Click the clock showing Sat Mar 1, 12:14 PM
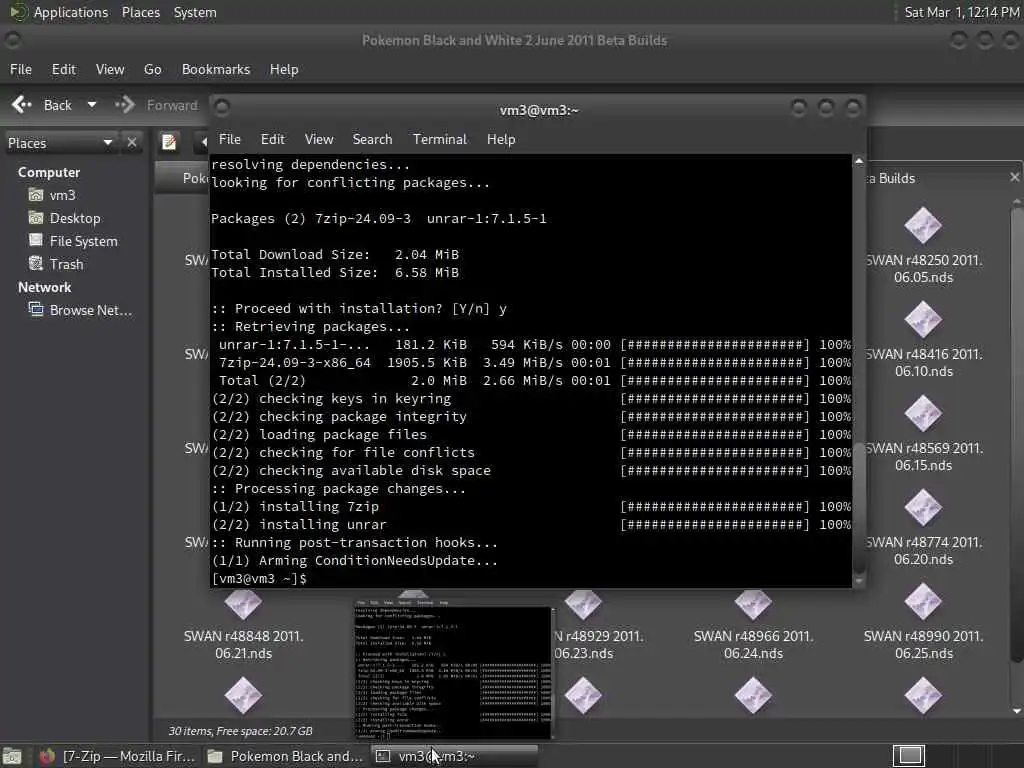Viewport: 1024px width, 768px height. click(x=961, y=12)
